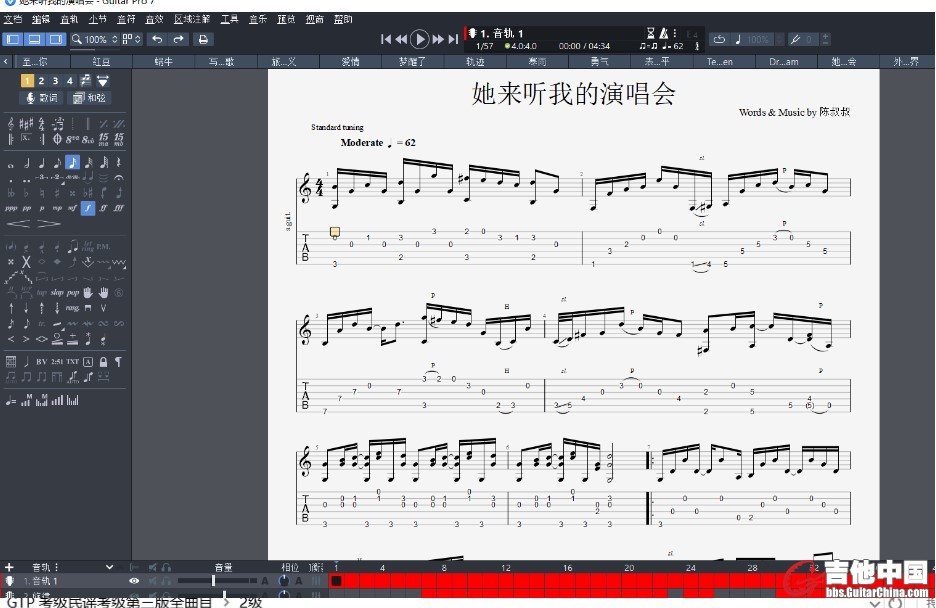Insert a chord diagram
Image resolution: width=936 pixels, height=608 pixels.
(x=11, y=362)
